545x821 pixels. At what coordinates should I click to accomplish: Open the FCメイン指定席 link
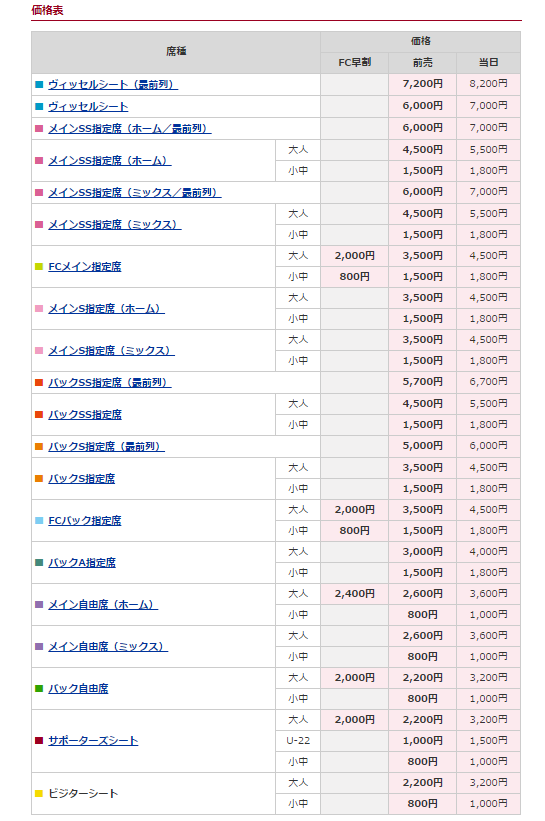click(x=85, y=267)
